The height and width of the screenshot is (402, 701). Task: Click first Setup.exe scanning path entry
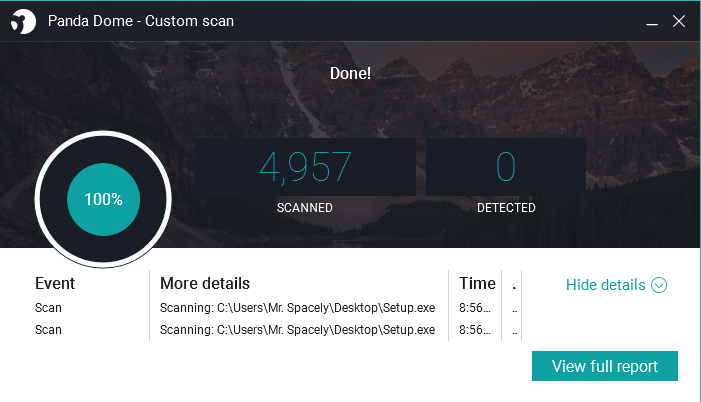coord(297,308)
